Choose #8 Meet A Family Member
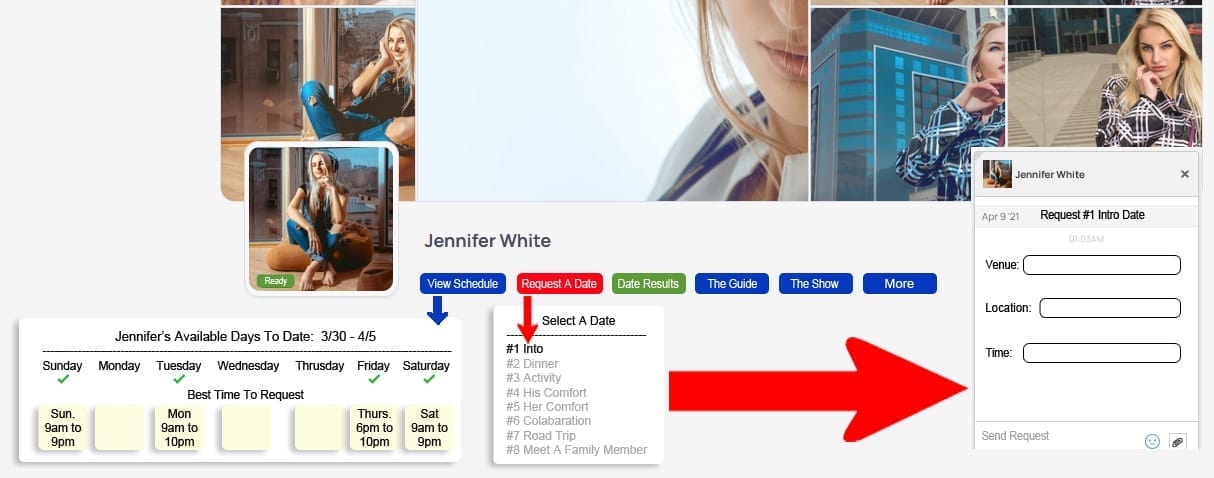Viewport: 1214px width, 478px height. click(x=577, y=450)
